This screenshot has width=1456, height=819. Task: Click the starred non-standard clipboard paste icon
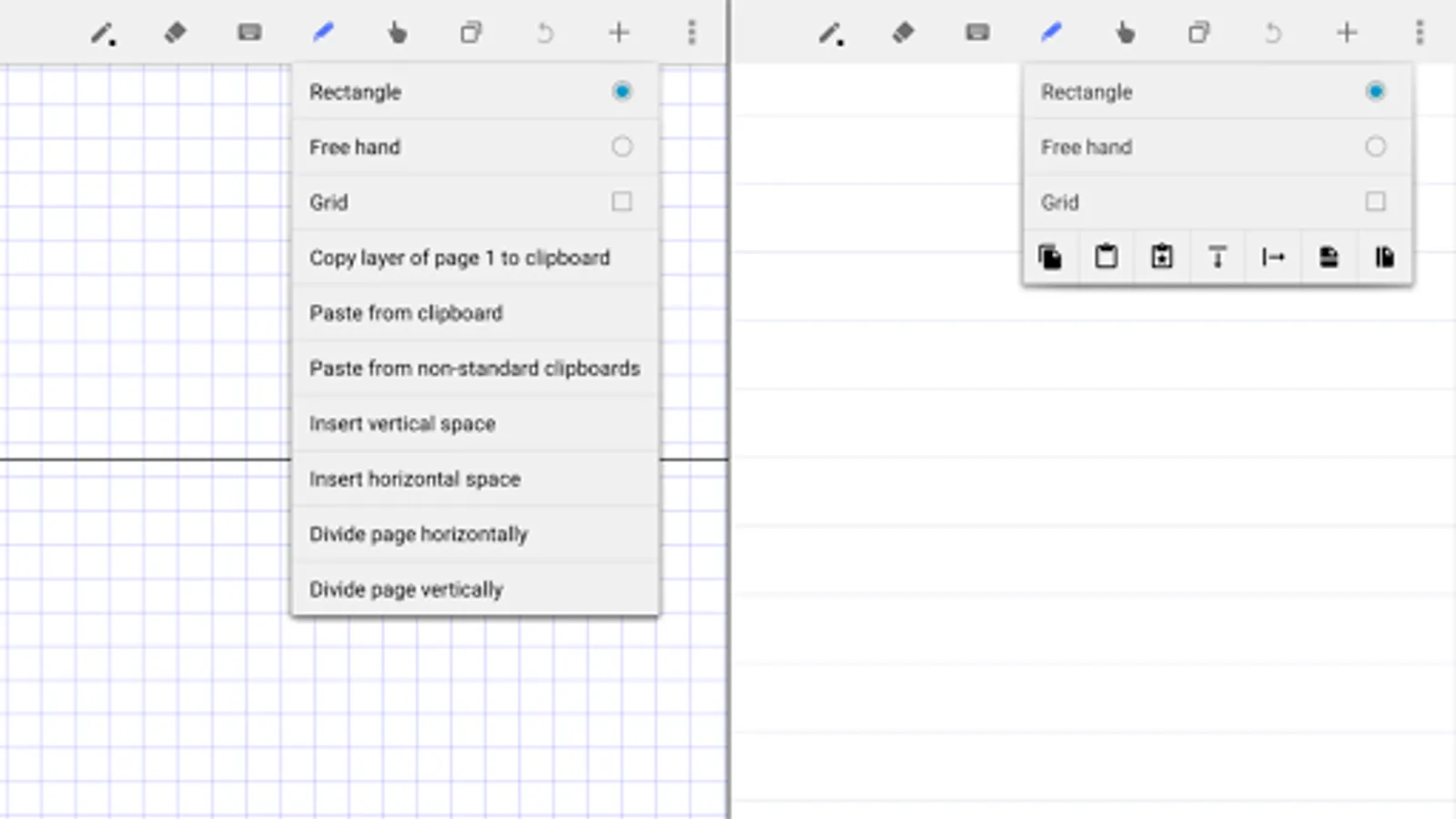(1162, 258)
